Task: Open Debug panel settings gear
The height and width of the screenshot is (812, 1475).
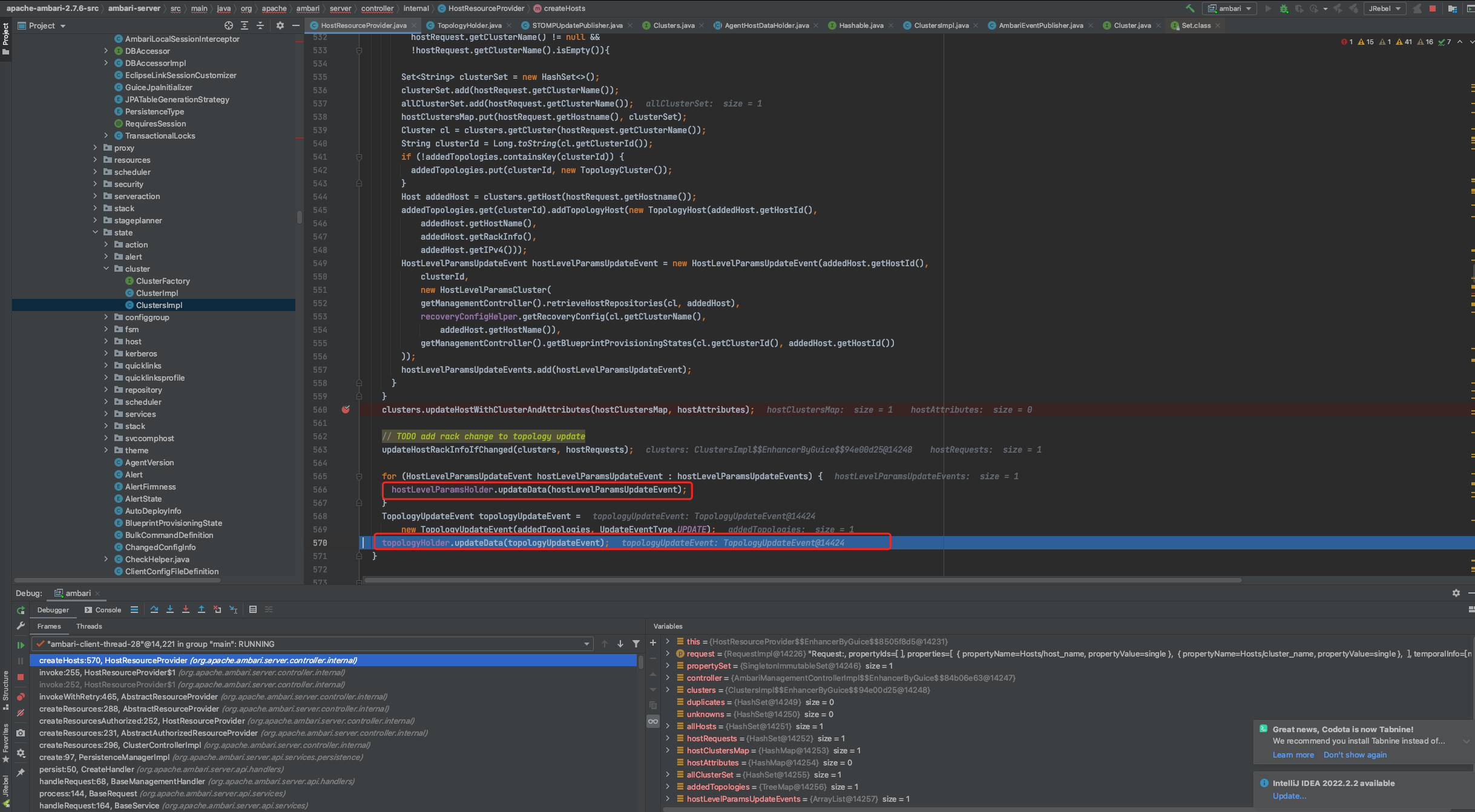Action: click(x=1456, y=593)
